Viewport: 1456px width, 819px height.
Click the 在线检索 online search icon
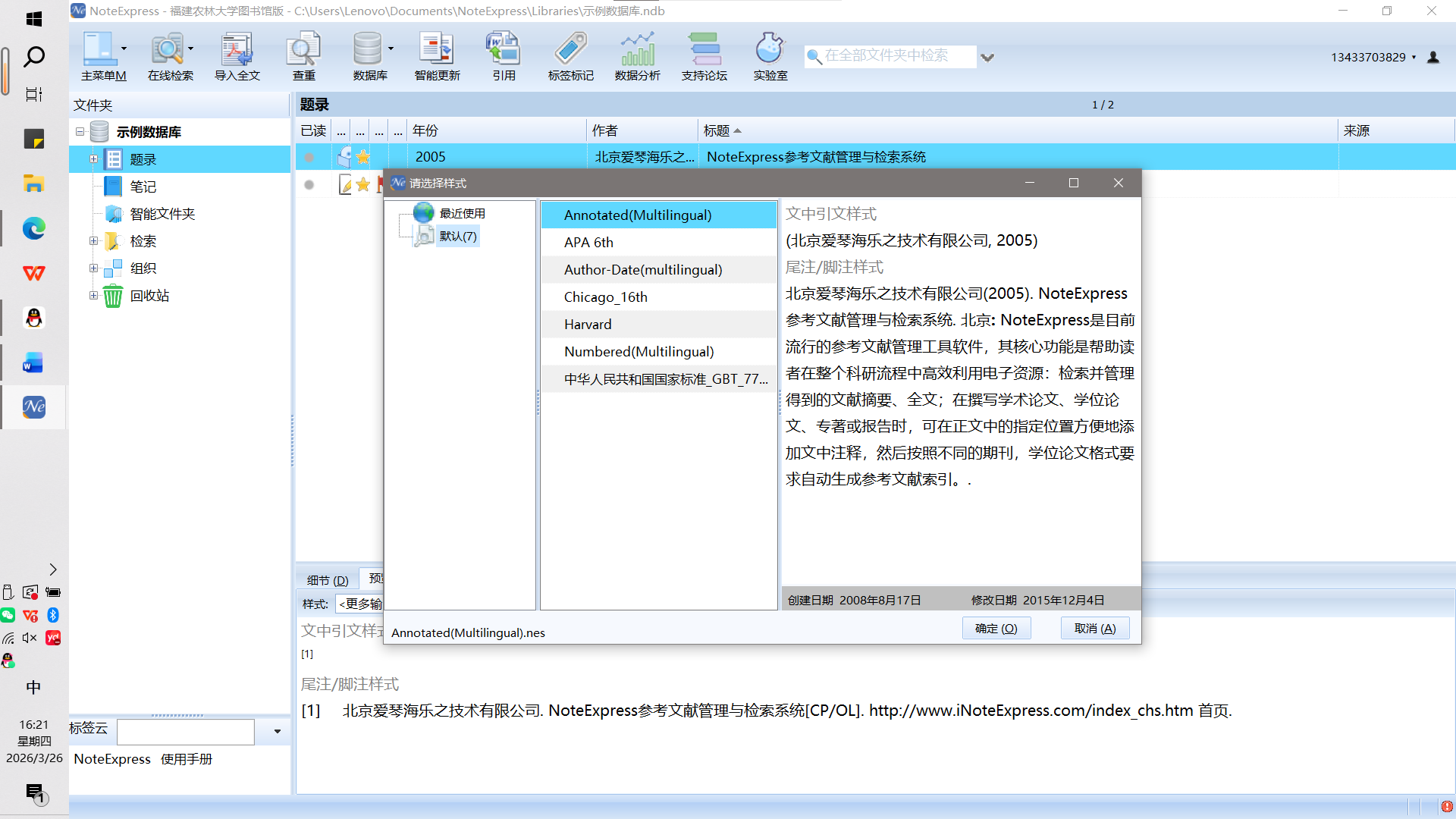[168, 50]
